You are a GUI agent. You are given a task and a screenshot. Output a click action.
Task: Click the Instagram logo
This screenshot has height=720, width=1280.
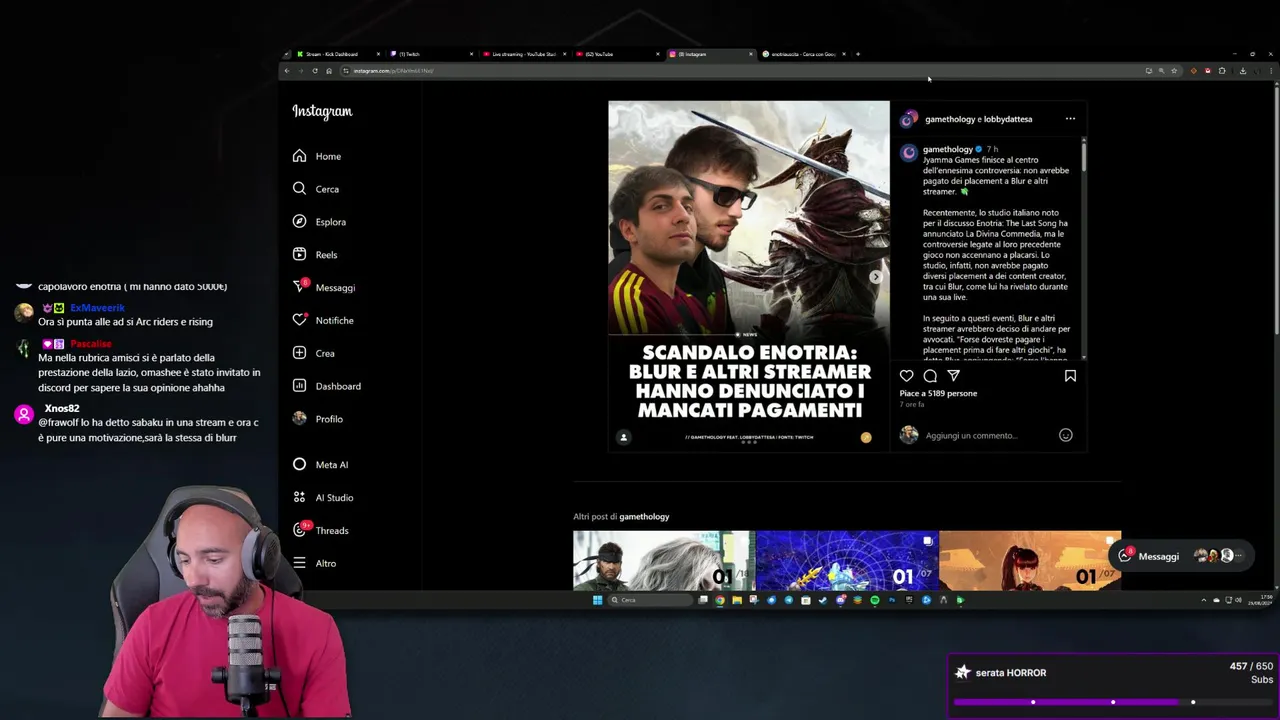coord(322,111)
